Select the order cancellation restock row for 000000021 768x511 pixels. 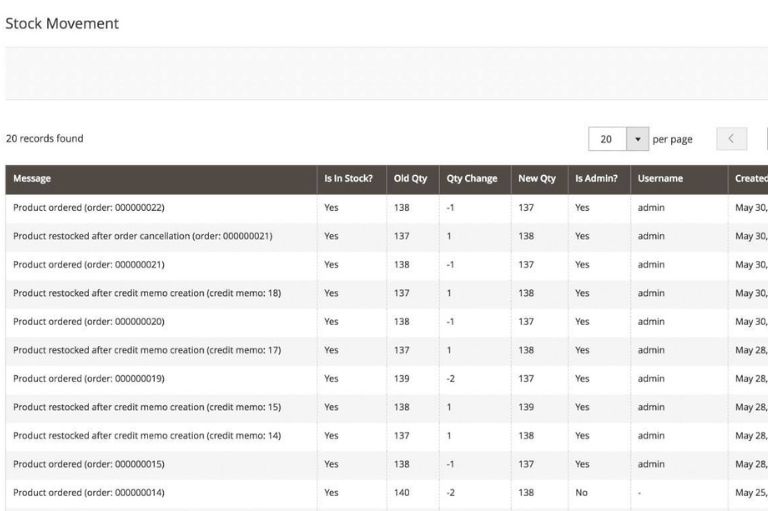(142, 236)
